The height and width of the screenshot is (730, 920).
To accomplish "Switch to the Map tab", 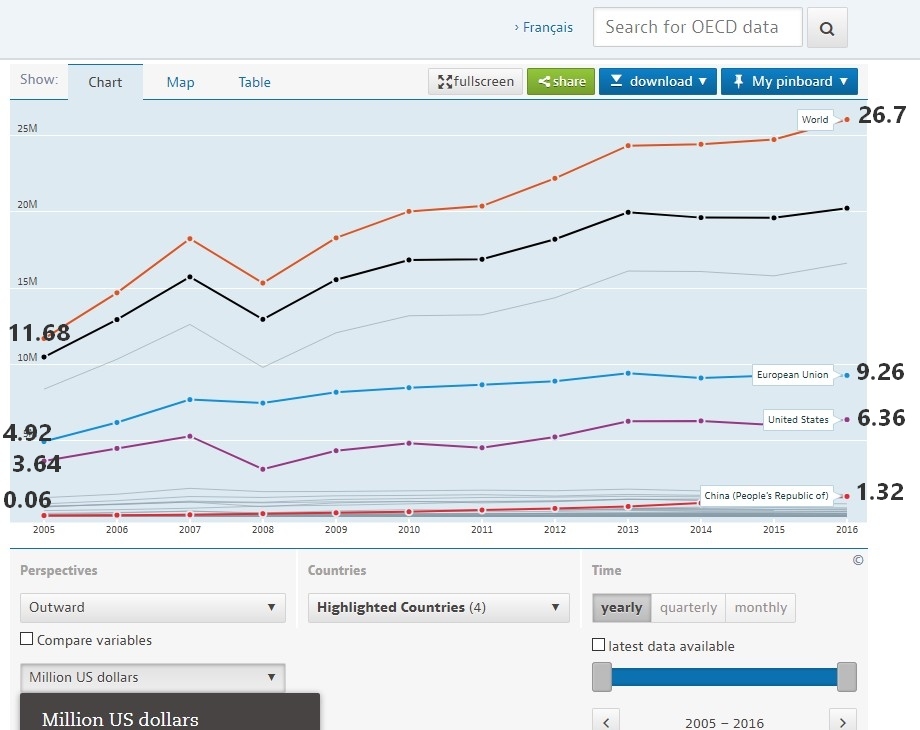I will [180, 82].
